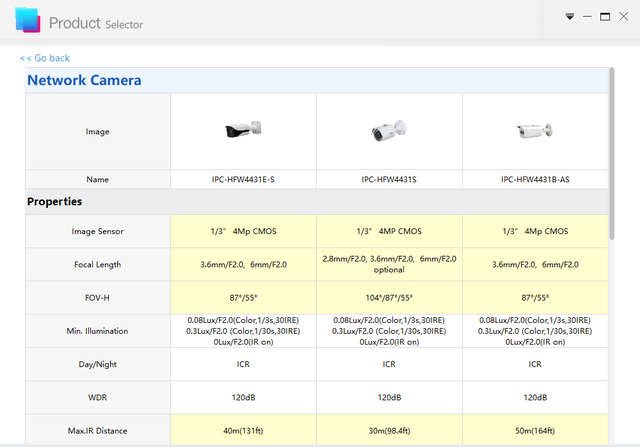Screen dimensions: 640x447
Task: Select the IPC-HFW4431E-S camera image
Action: click(243, 131)
